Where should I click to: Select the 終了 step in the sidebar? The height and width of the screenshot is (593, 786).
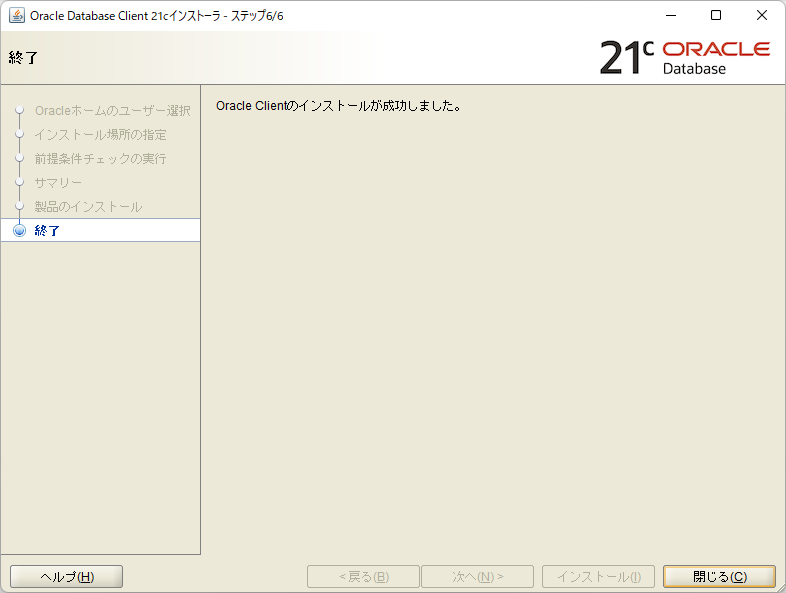point(100,230)
